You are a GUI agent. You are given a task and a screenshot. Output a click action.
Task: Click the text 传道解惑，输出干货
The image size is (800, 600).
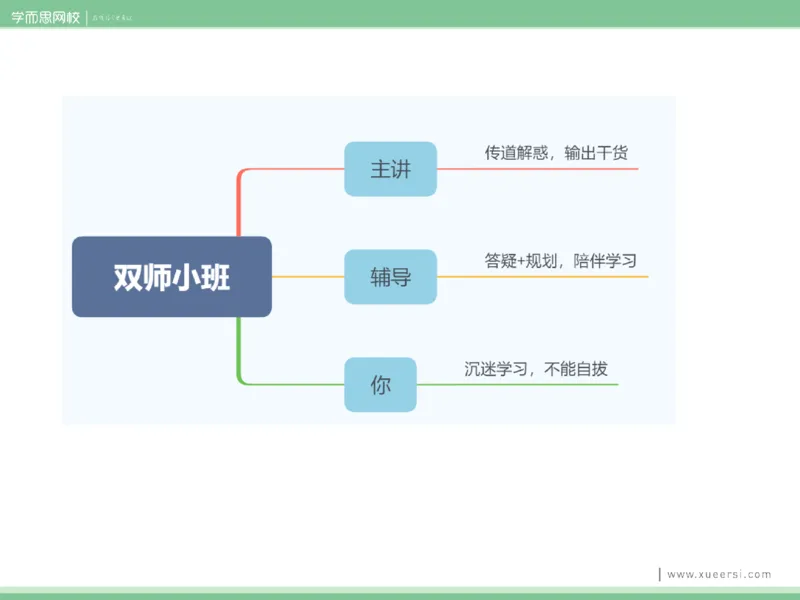point(556,153)
